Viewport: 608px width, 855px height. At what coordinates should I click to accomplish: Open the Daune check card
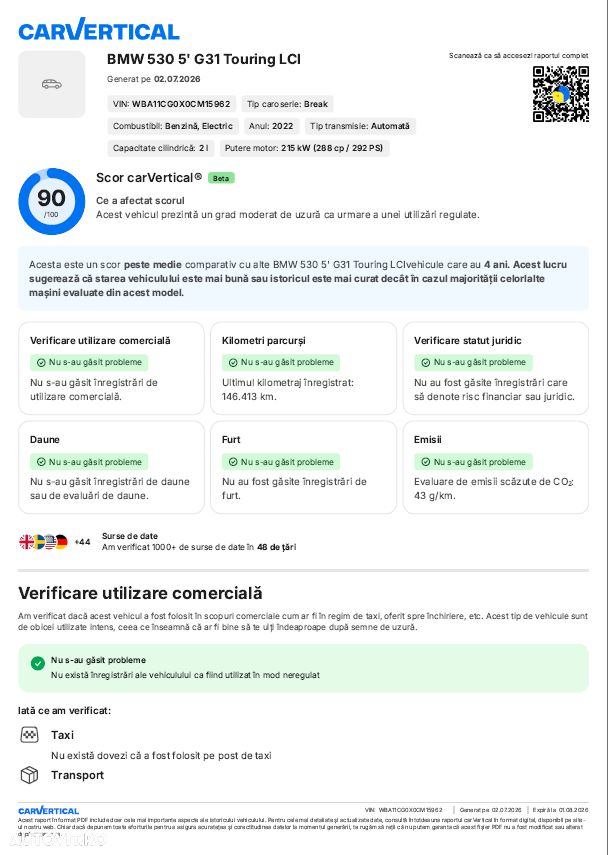tap(111, 467)
